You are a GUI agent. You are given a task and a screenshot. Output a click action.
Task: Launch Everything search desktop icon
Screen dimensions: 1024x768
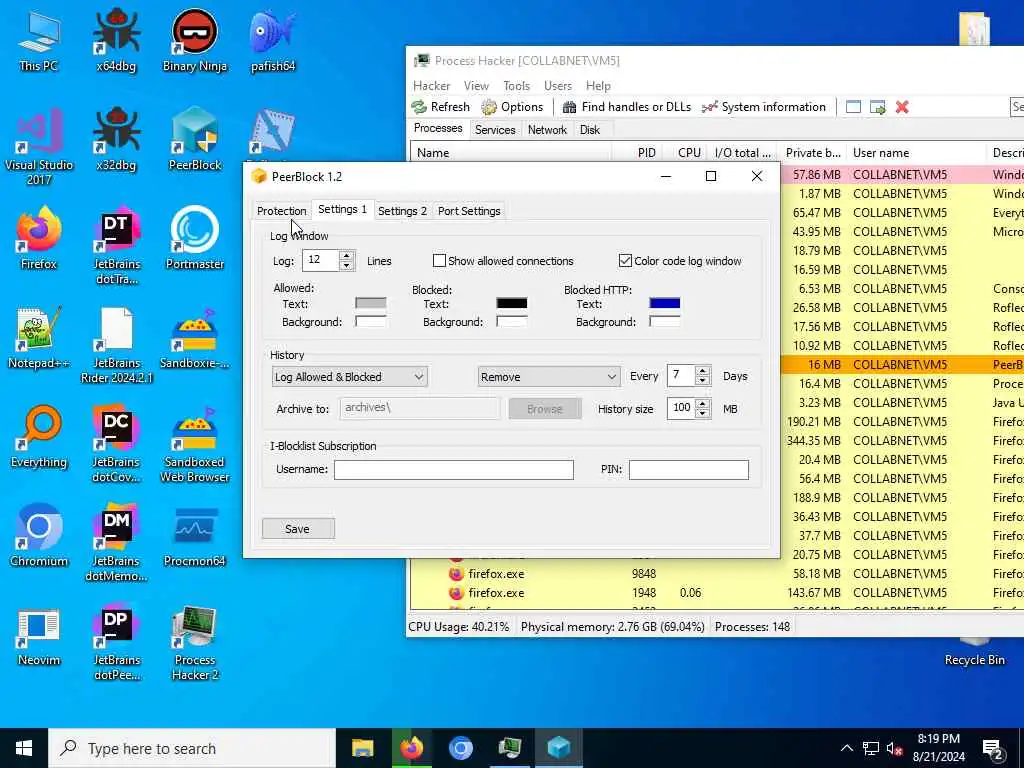pos(39,438)
